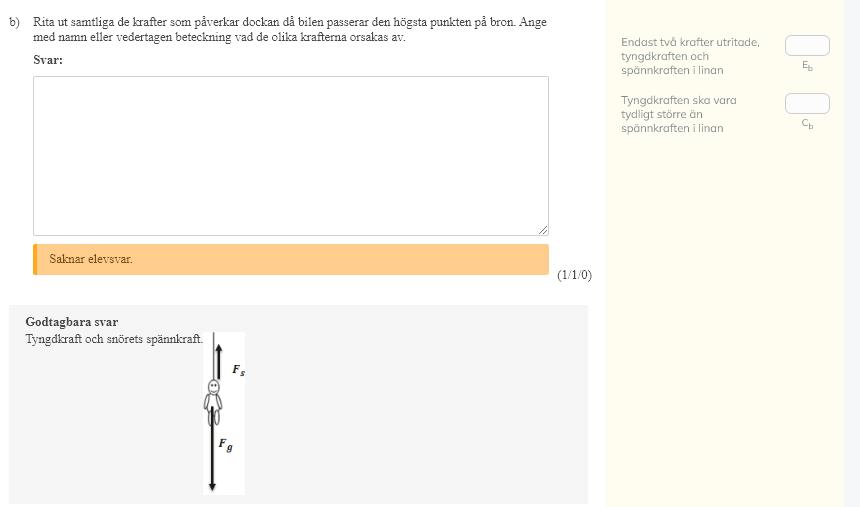Click the "Endast två krafter utritade" criterion text
860x507 pixels.
point(690,56)
